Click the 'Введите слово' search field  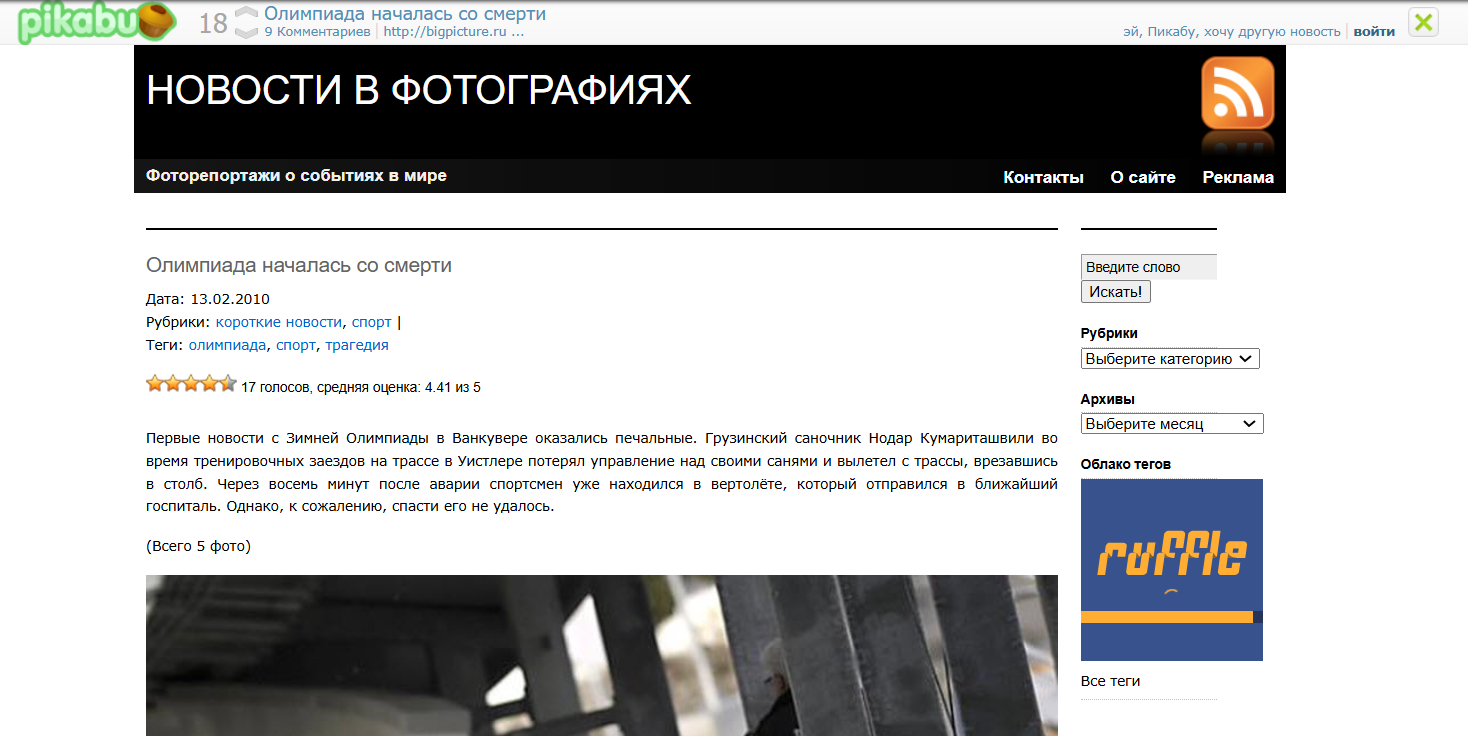pyautogui.click(x=1148, y=267)
